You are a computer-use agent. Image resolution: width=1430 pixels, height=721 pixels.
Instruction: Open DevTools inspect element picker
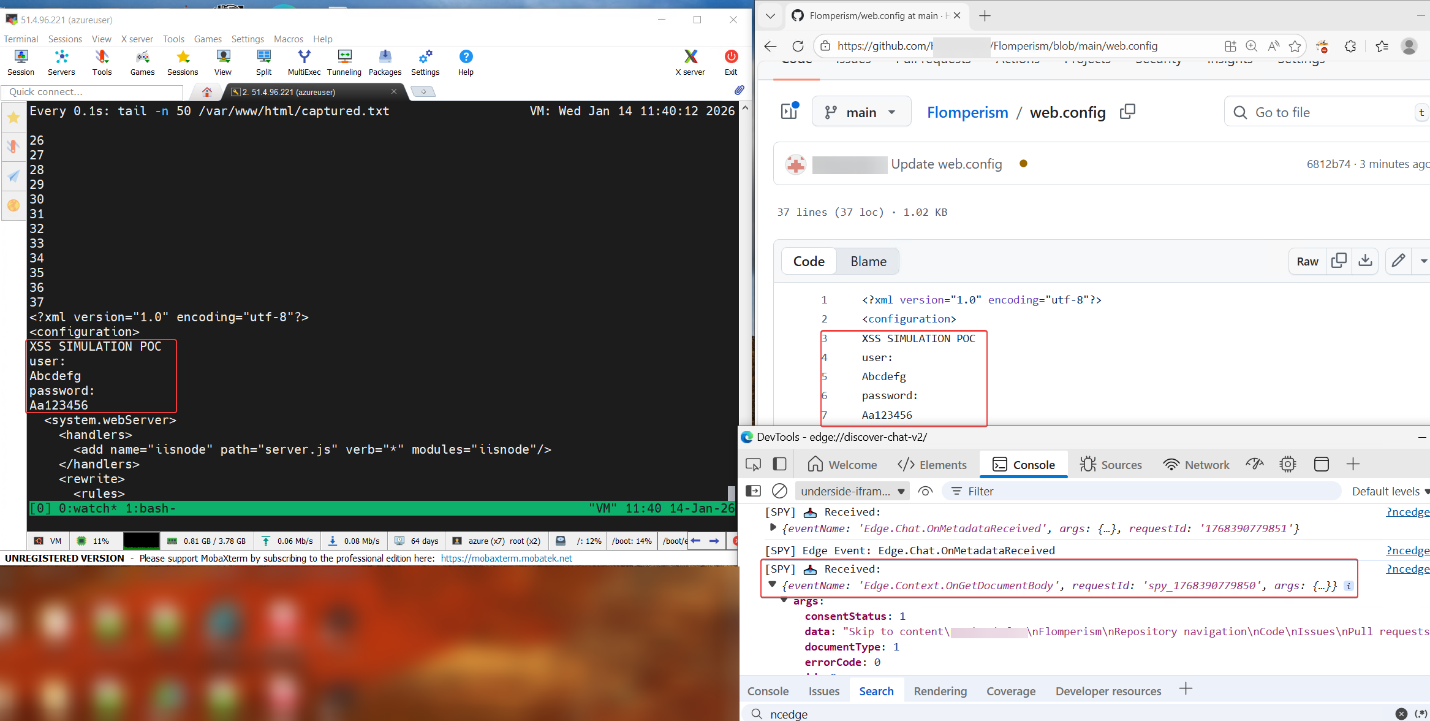coord(753,464)
